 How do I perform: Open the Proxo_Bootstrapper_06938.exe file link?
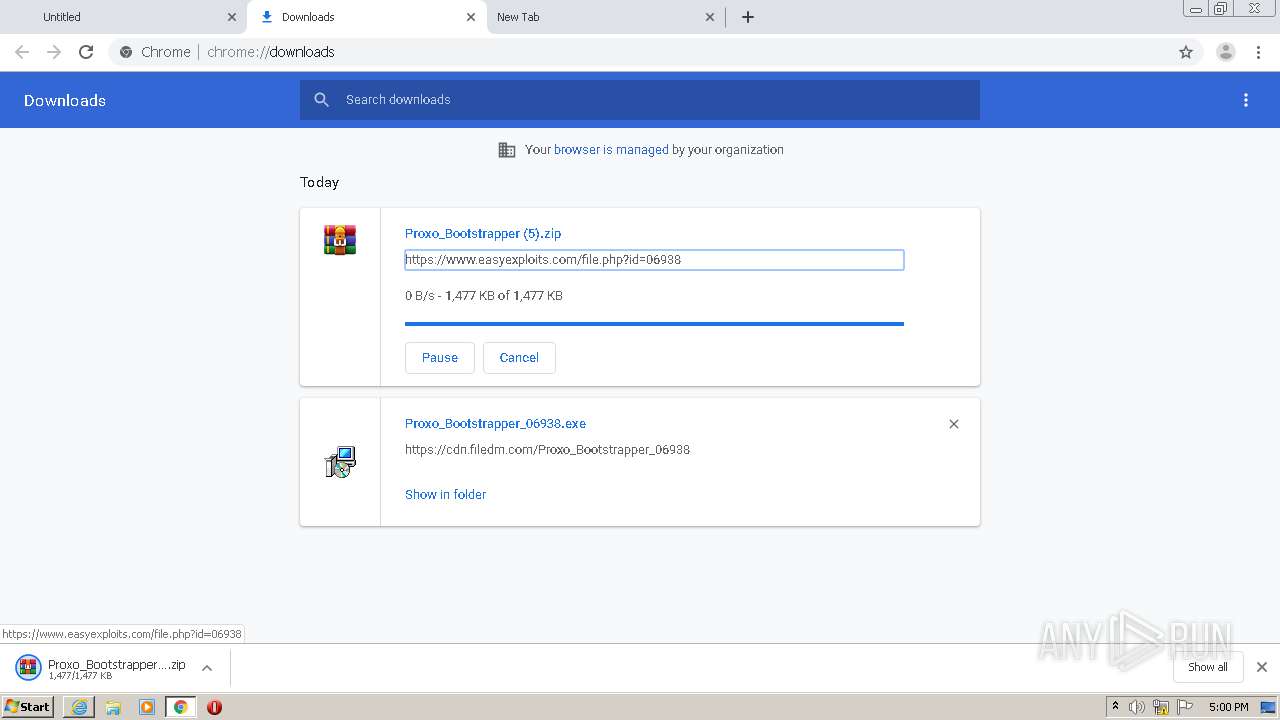pyautogui.click(x=495, y=424)
